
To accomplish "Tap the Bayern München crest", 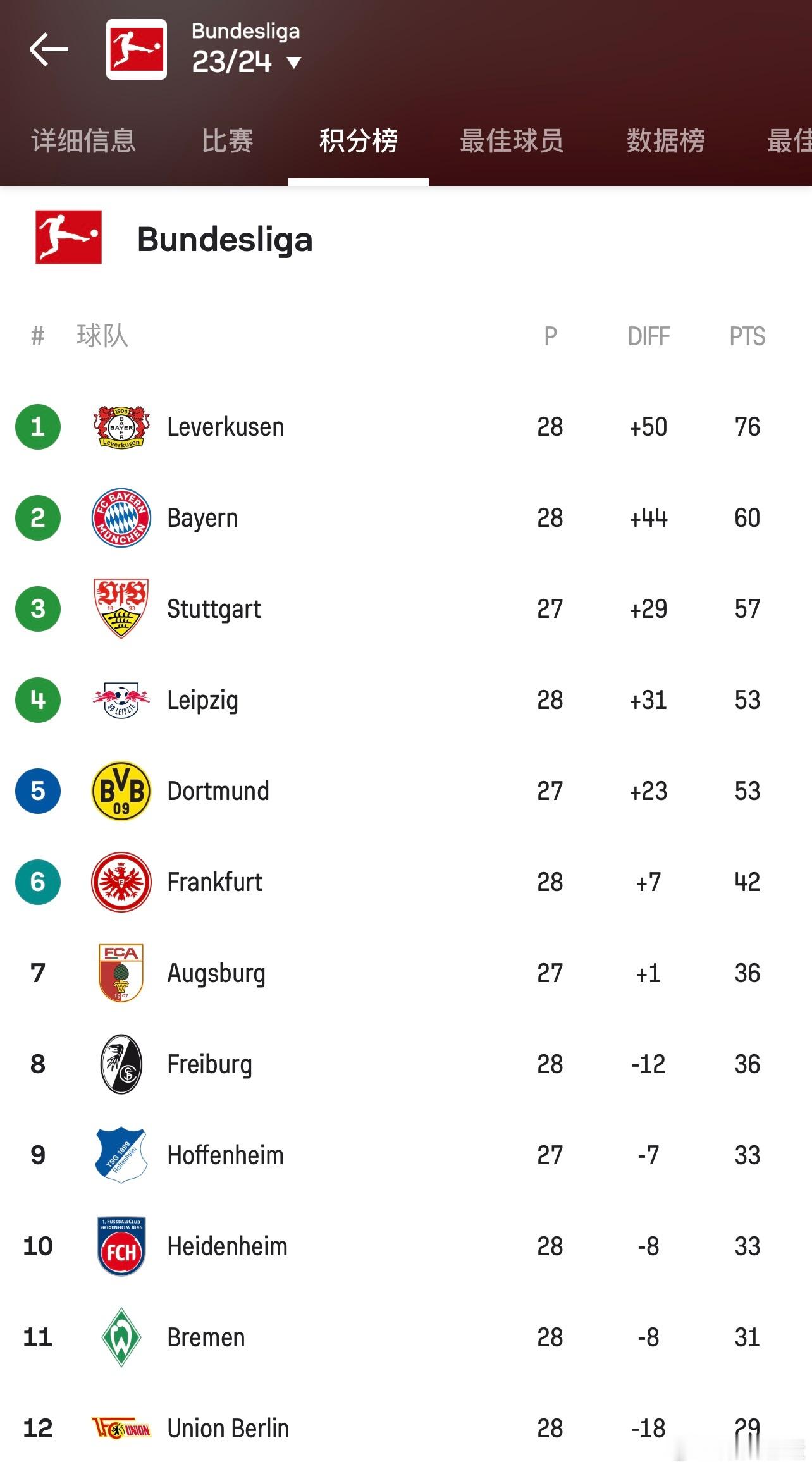I will [x=121, y=518].
